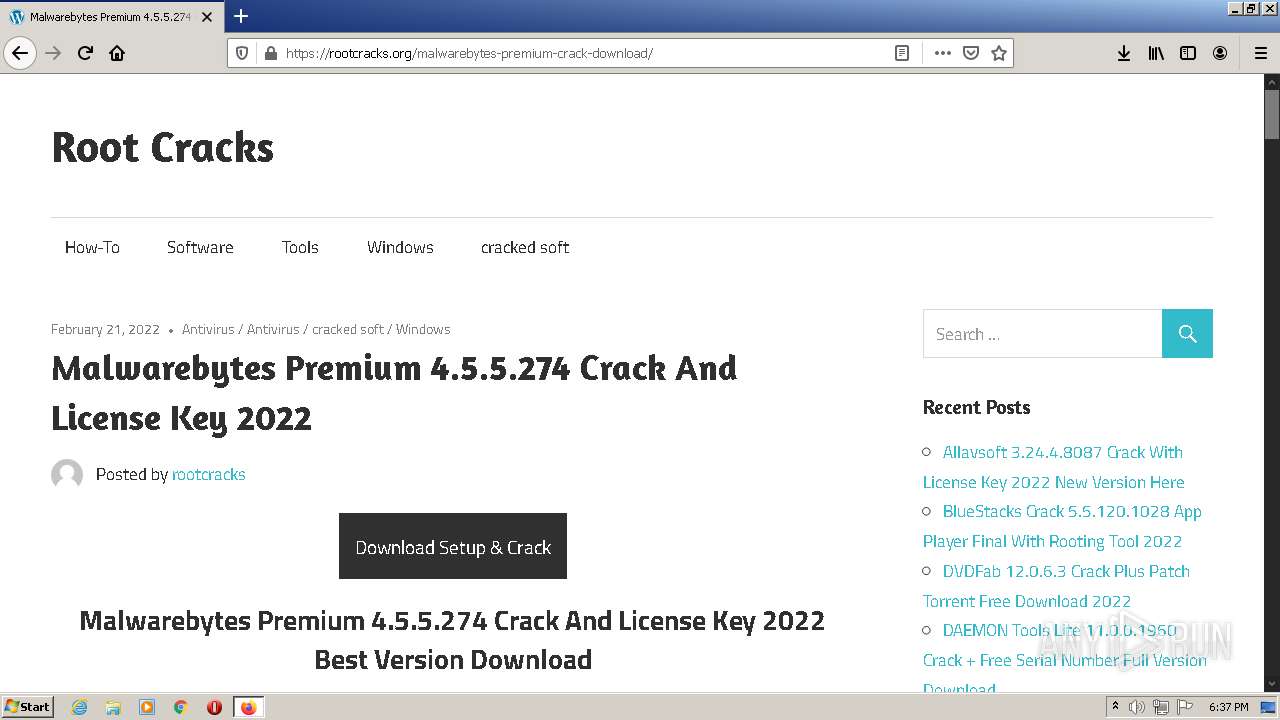The width and height of the screenshot is (1280, 720).
Task: Submit search with magnifier button
Action: tap(1187, 334)
